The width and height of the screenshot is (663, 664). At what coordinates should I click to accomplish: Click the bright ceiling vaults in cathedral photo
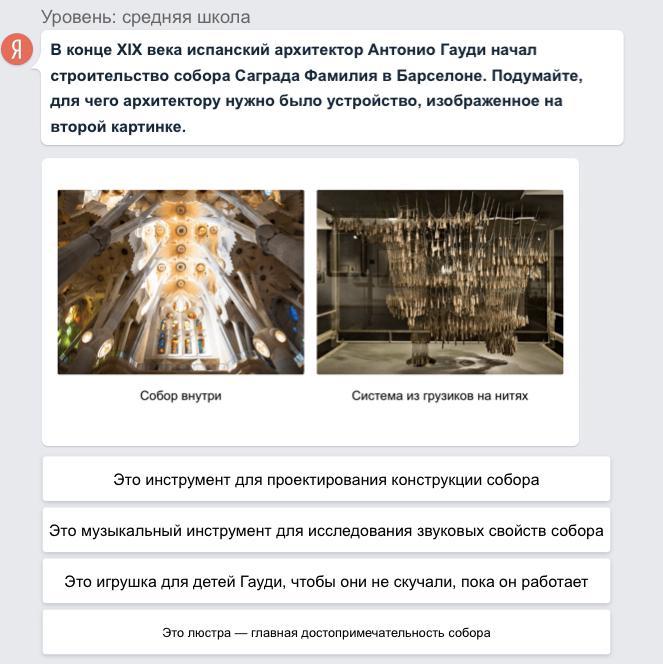pyautogui.click(x=181, y=246)
